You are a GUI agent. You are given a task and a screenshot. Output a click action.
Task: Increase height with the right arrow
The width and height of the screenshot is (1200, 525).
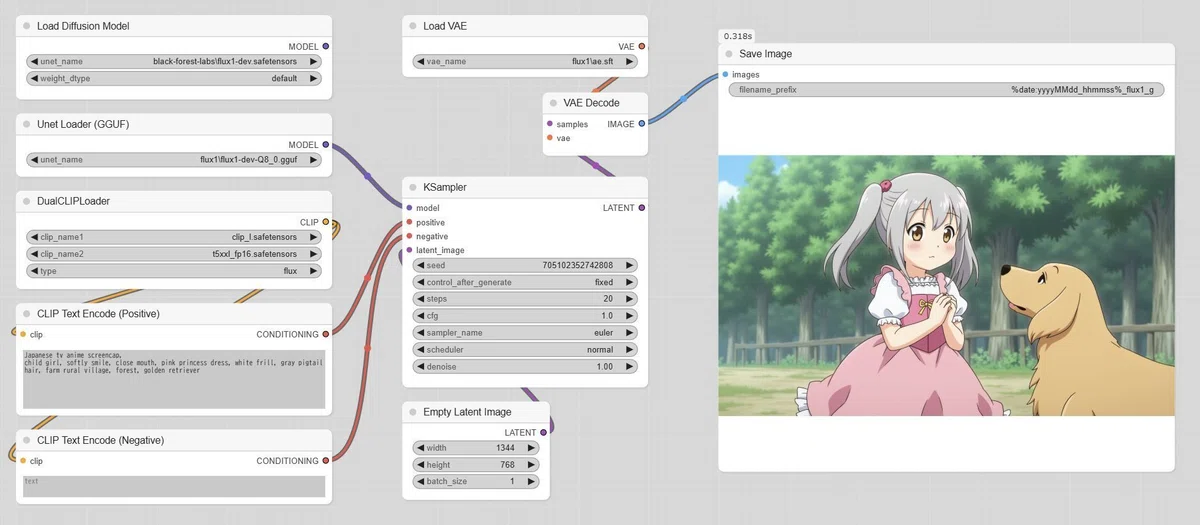click(x=531, y=465)
